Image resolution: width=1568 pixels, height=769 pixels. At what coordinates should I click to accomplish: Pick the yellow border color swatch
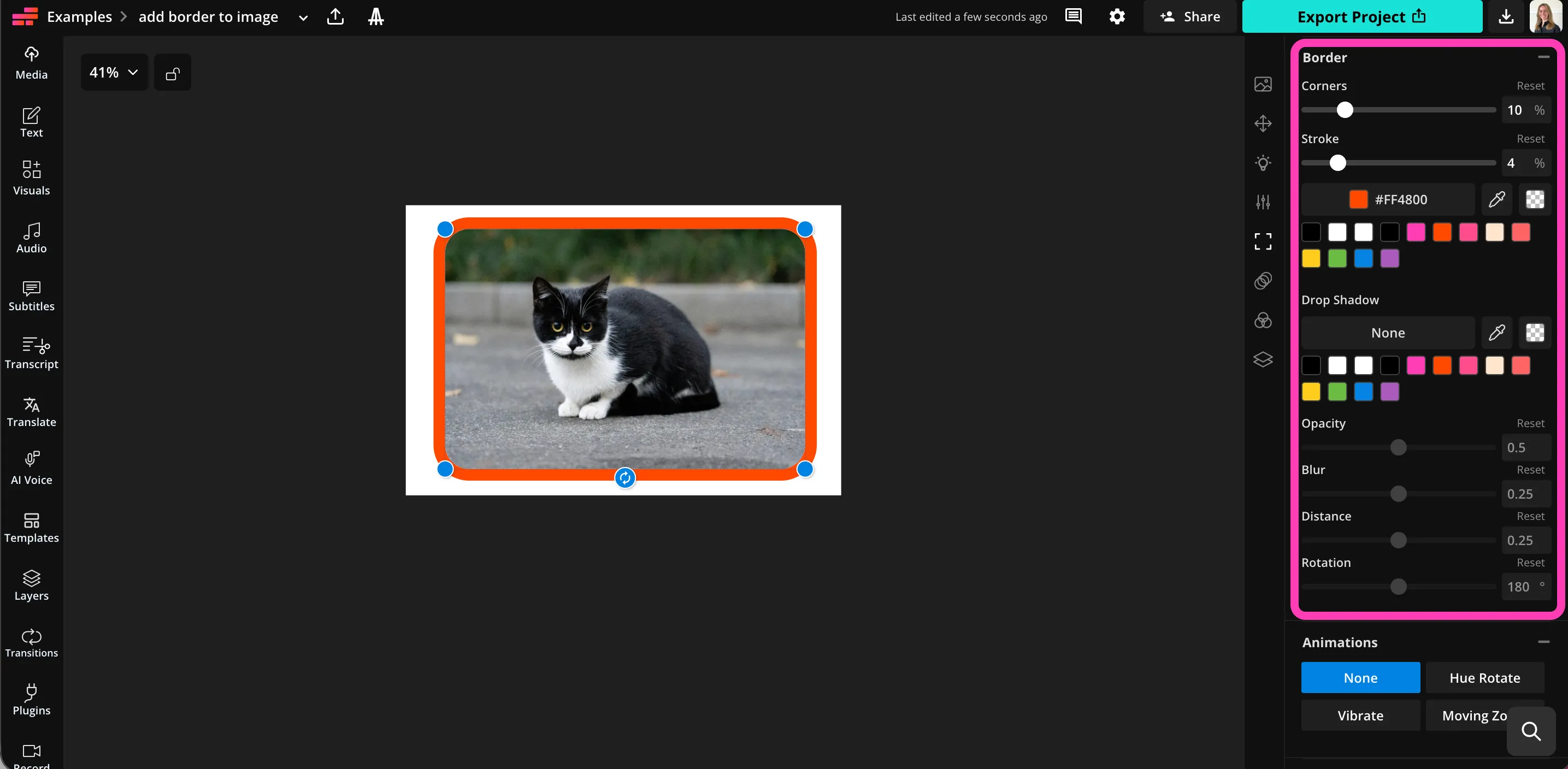[x=1311, y=258]
